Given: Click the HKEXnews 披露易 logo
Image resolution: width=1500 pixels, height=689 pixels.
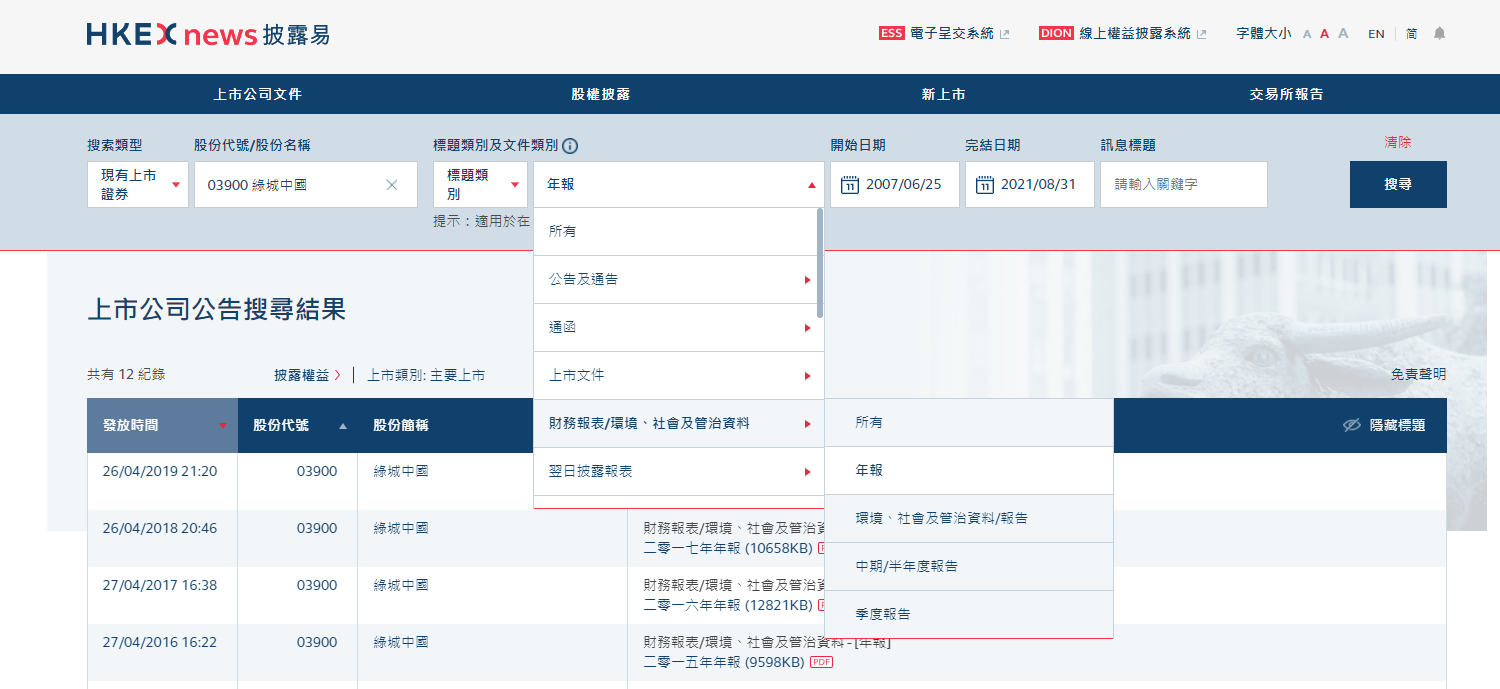Looking at the screenshot, I should [208, 35].
